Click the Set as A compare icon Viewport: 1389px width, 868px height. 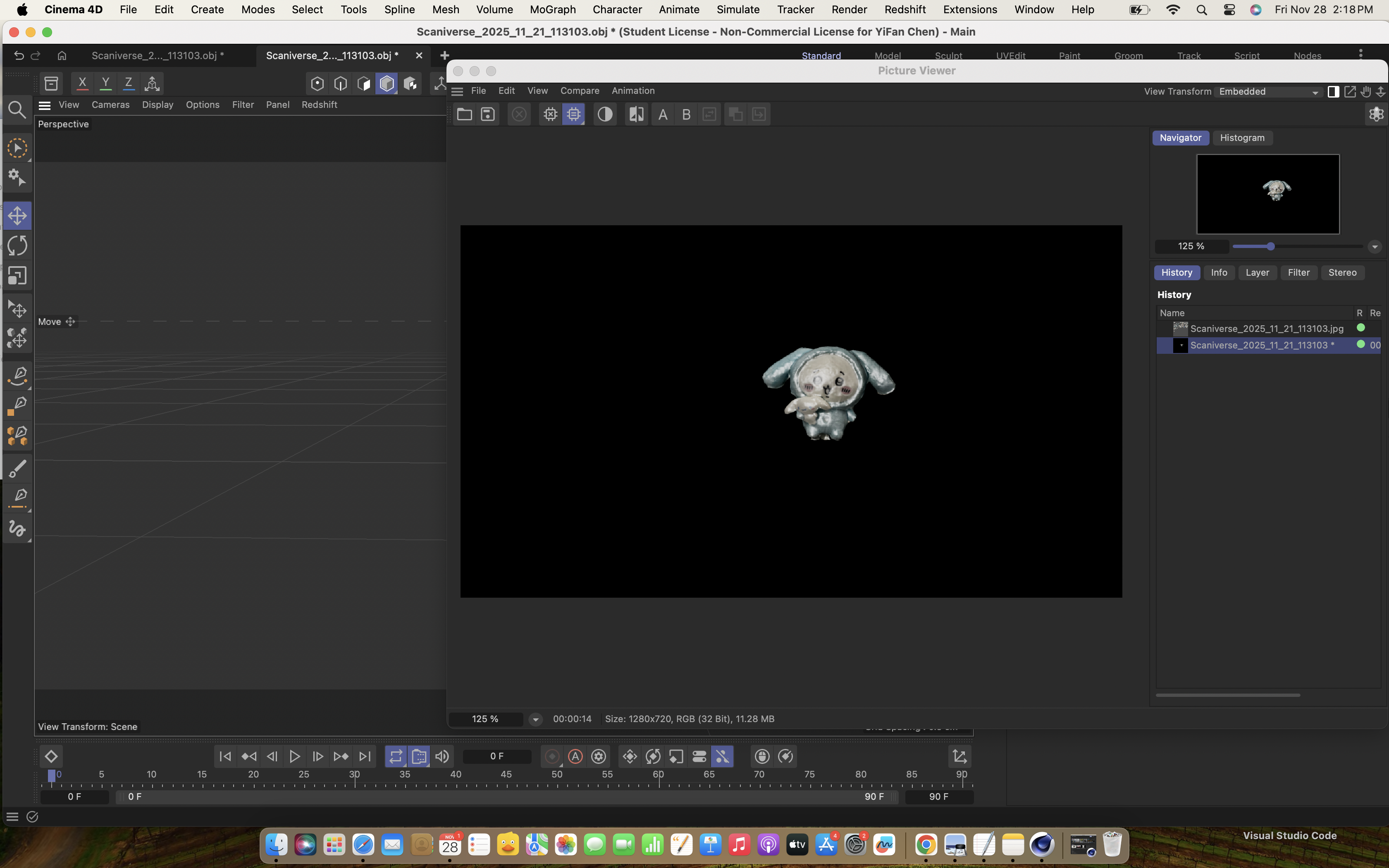coord(662,114)
